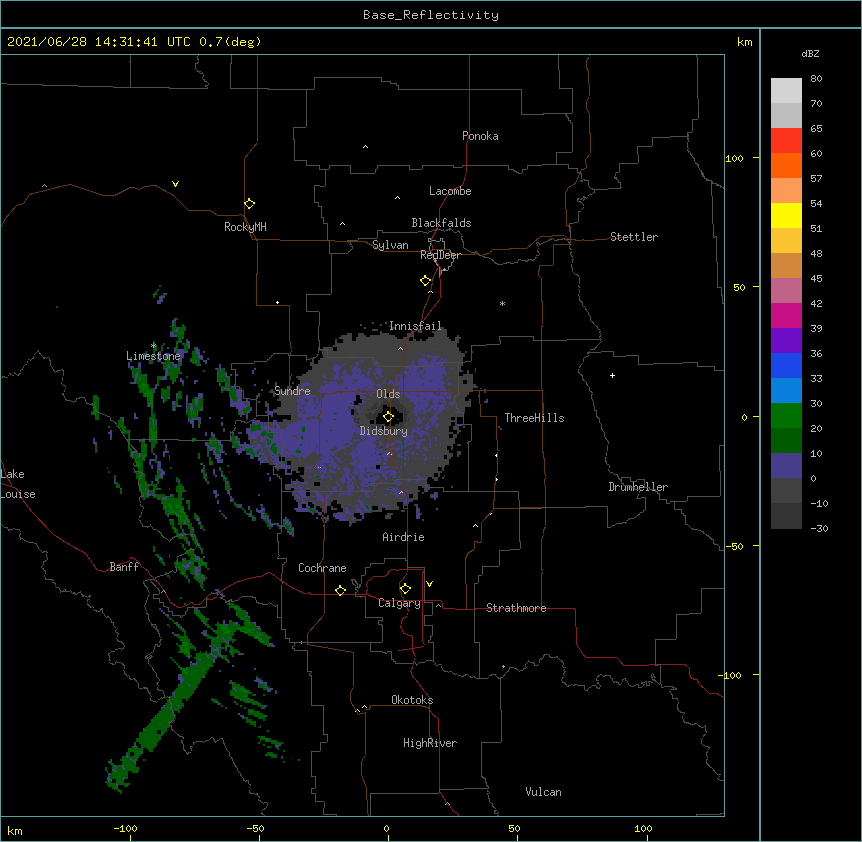Viewport: 862px width, 842px height.
Task: Click the Limestone label
Action: point(153,356)
